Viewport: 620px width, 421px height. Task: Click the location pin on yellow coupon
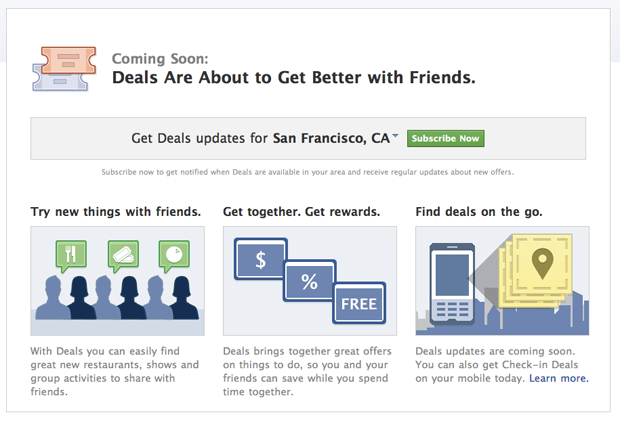pyautogui.click(x=541, y=267)
